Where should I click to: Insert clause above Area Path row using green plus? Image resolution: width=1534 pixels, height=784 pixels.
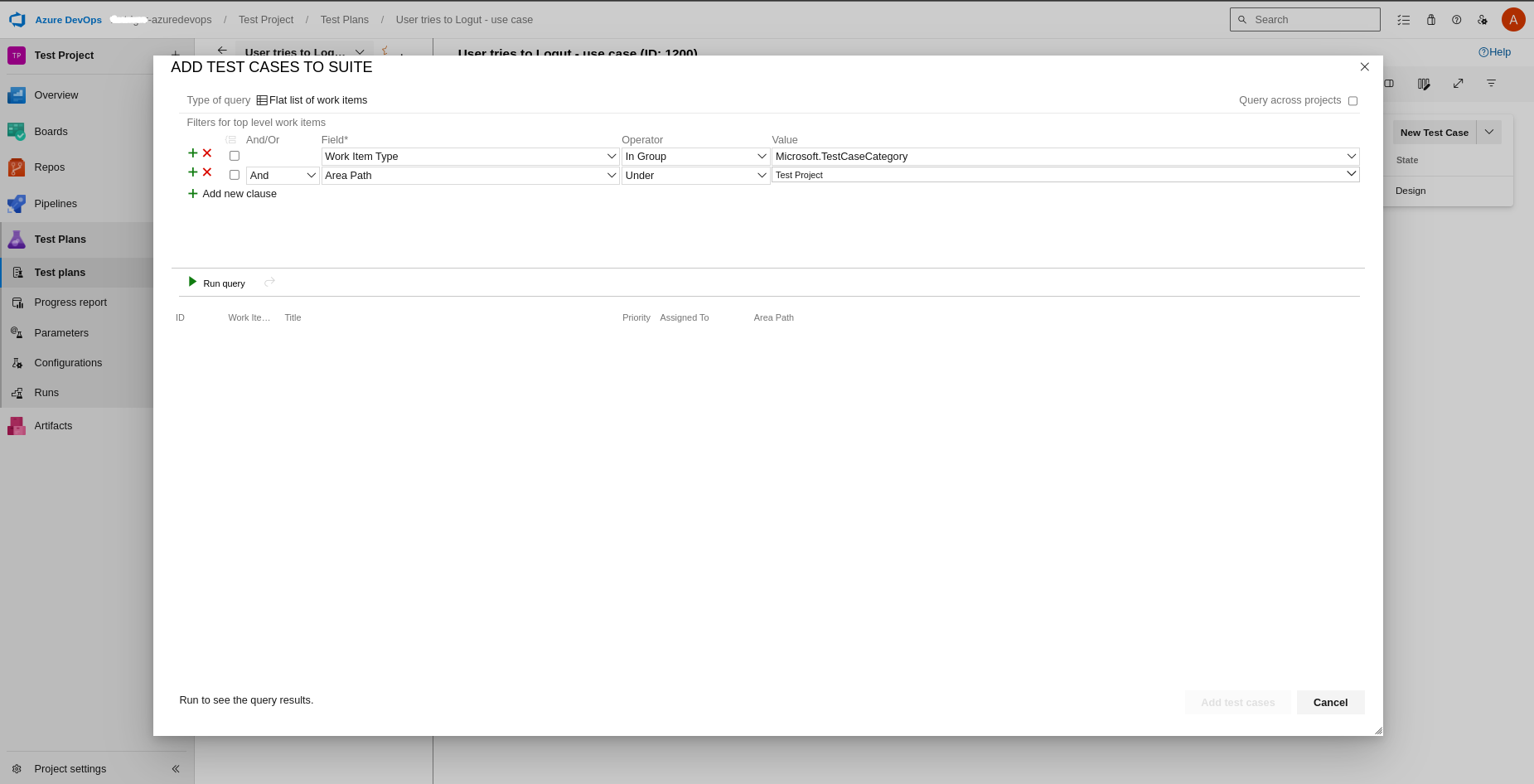193,172
